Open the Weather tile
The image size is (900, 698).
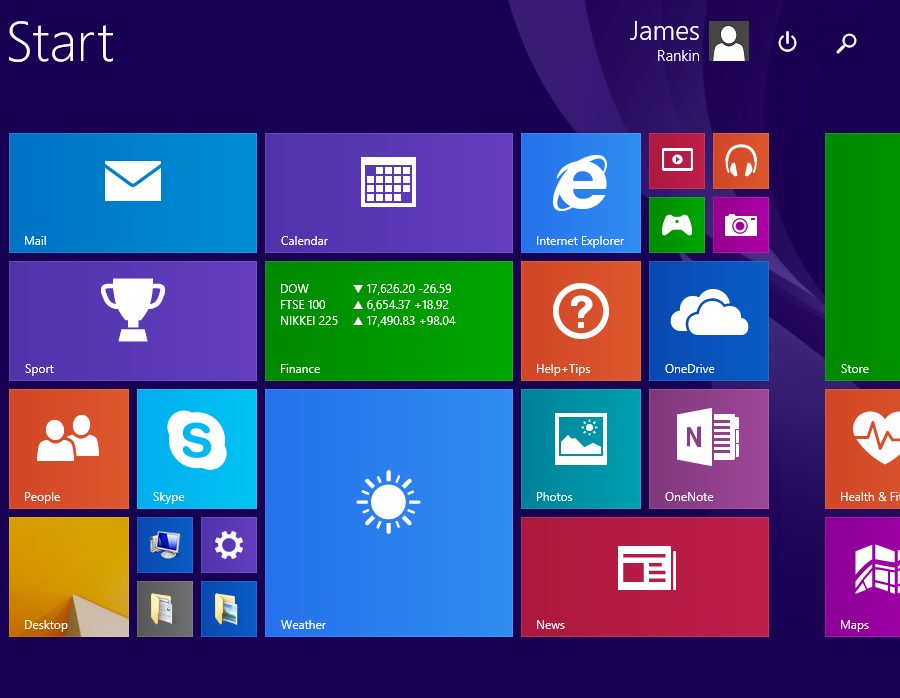[389, 513]
